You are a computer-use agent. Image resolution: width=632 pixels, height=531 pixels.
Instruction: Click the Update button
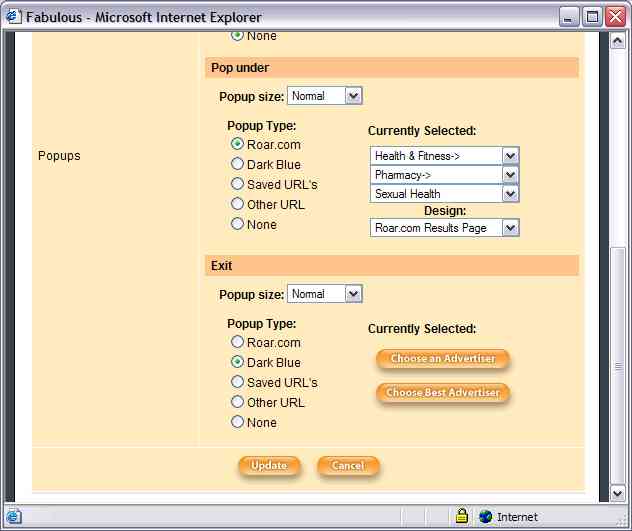[269, 466]
